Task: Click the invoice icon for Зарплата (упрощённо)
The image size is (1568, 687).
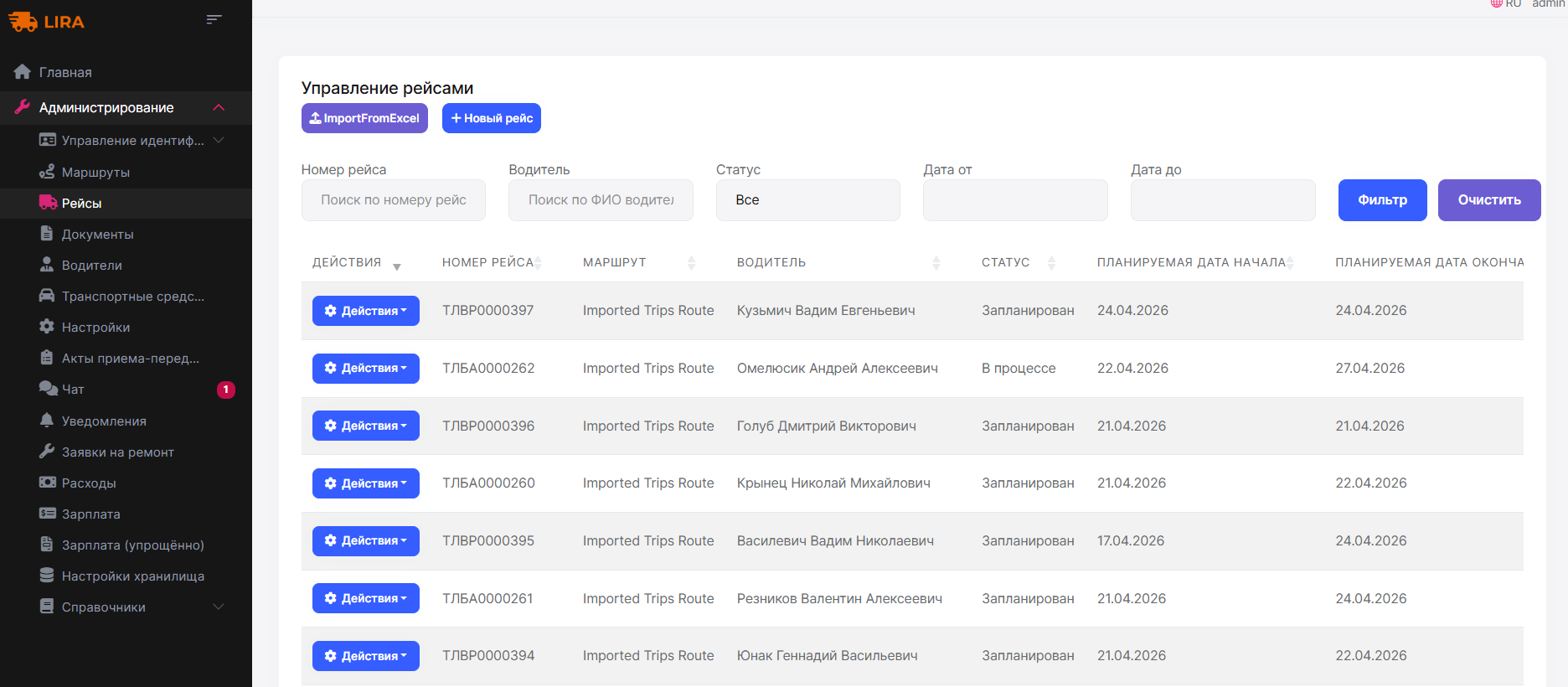Action: [x=47, y=545]
